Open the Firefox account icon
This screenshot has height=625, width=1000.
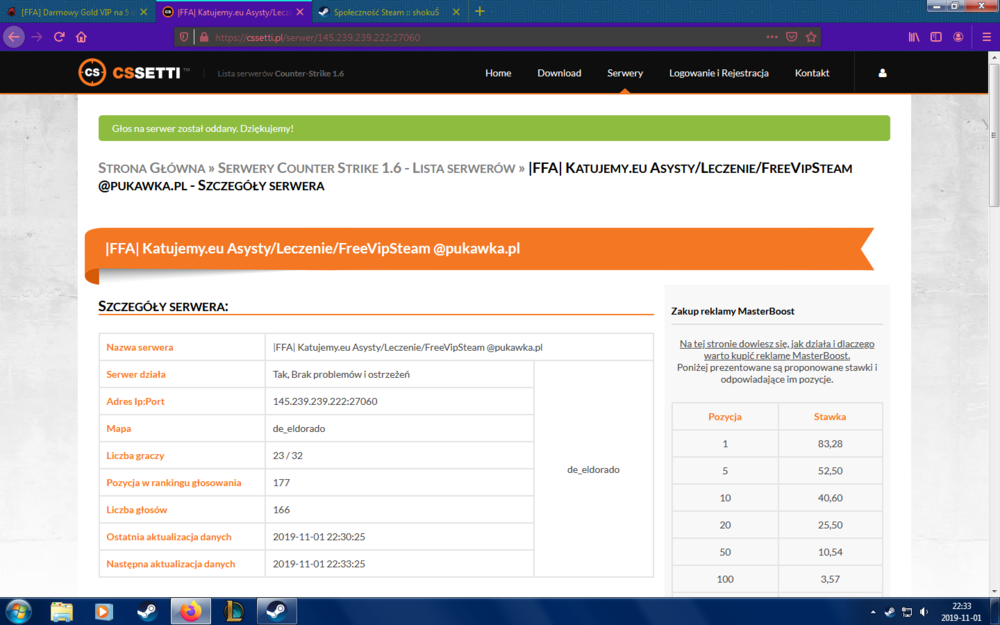pos(958,37)
